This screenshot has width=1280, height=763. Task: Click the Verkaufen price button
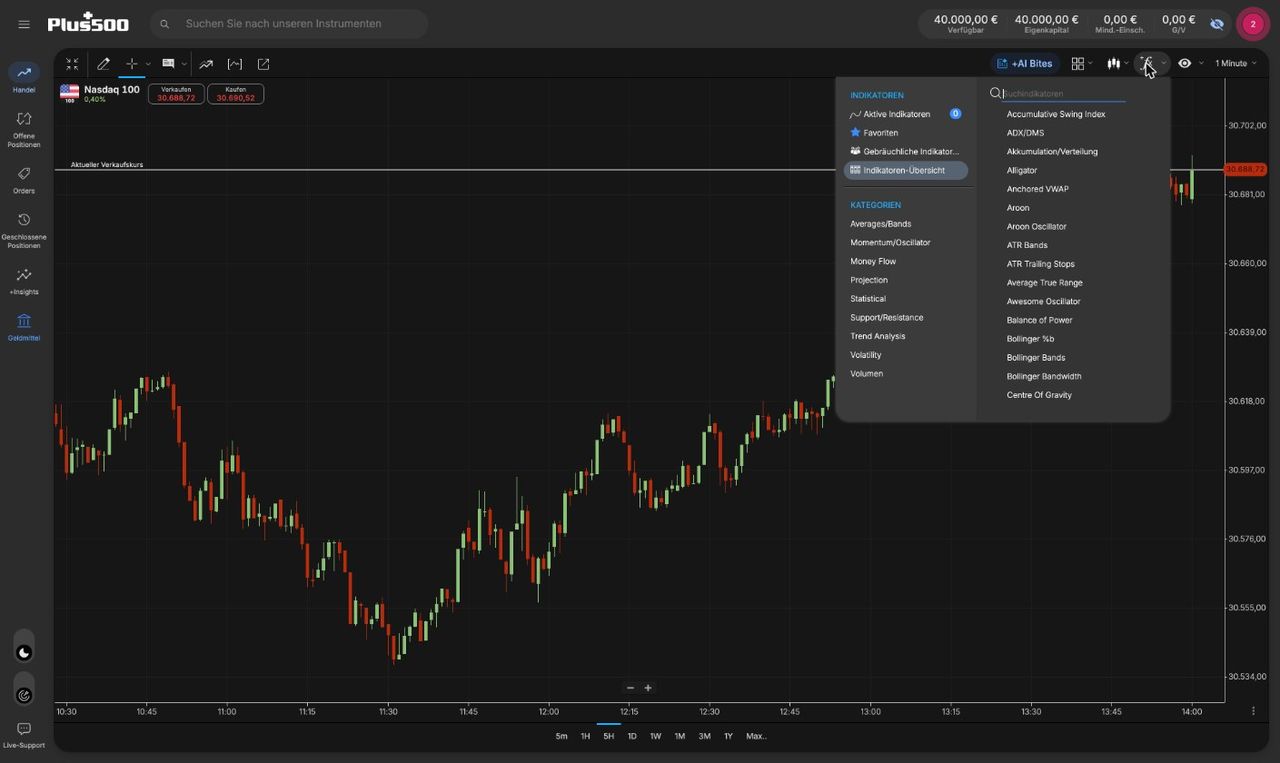click(x=176, y=94)
